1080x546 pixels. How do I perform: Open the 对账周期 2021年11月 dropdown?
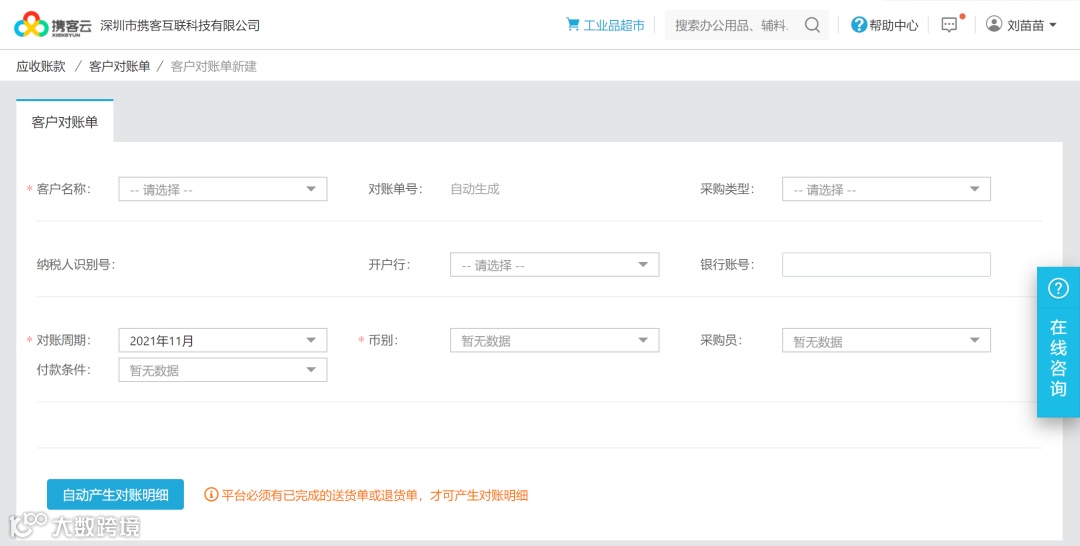tap(222, 340)
